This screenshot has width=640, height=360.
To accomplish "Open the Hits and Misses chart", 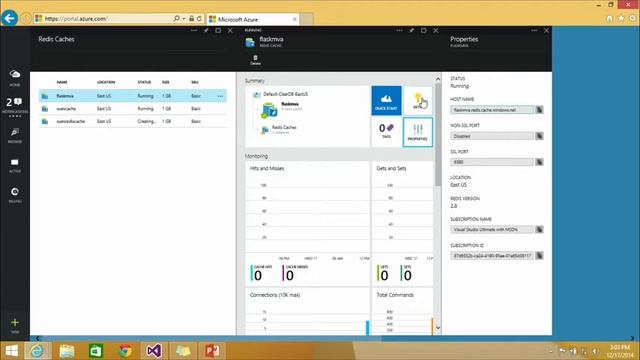I will 307,223.
